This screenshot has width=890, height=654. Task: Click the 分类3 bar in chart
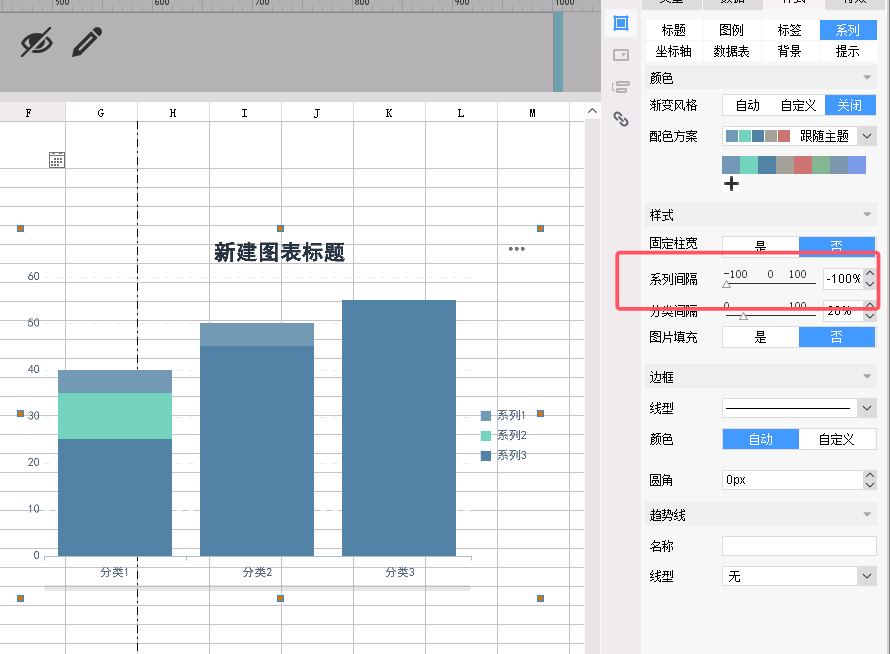point(399,428)
